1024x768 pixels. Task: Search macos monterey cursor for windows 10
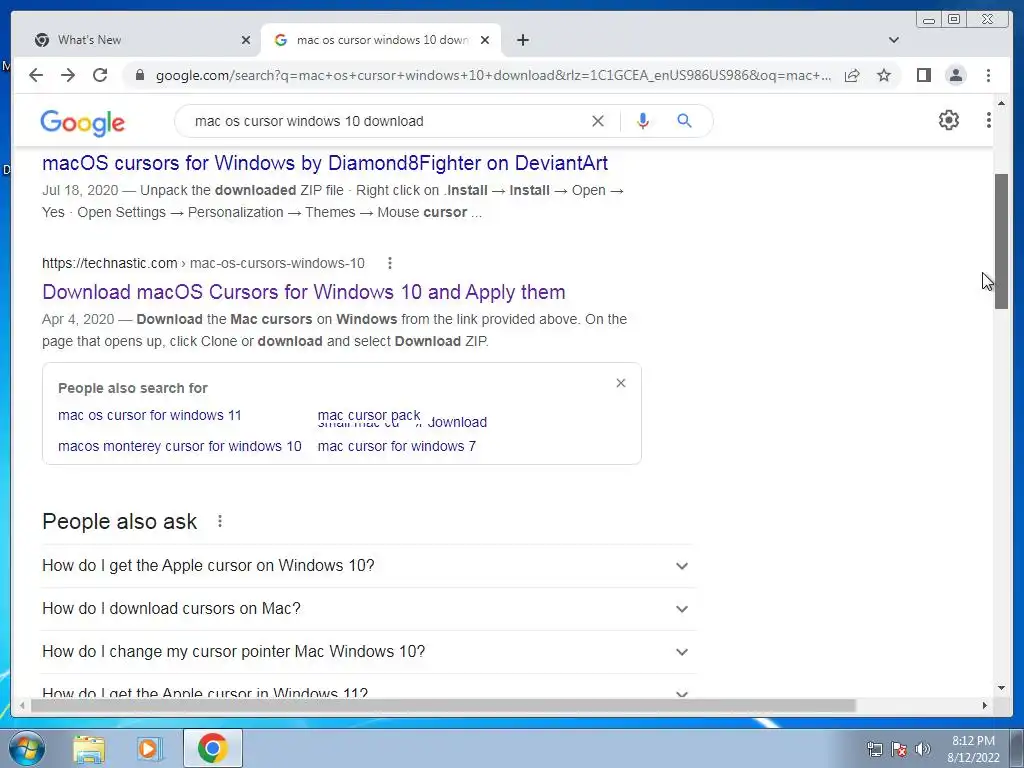pos(180,447)
